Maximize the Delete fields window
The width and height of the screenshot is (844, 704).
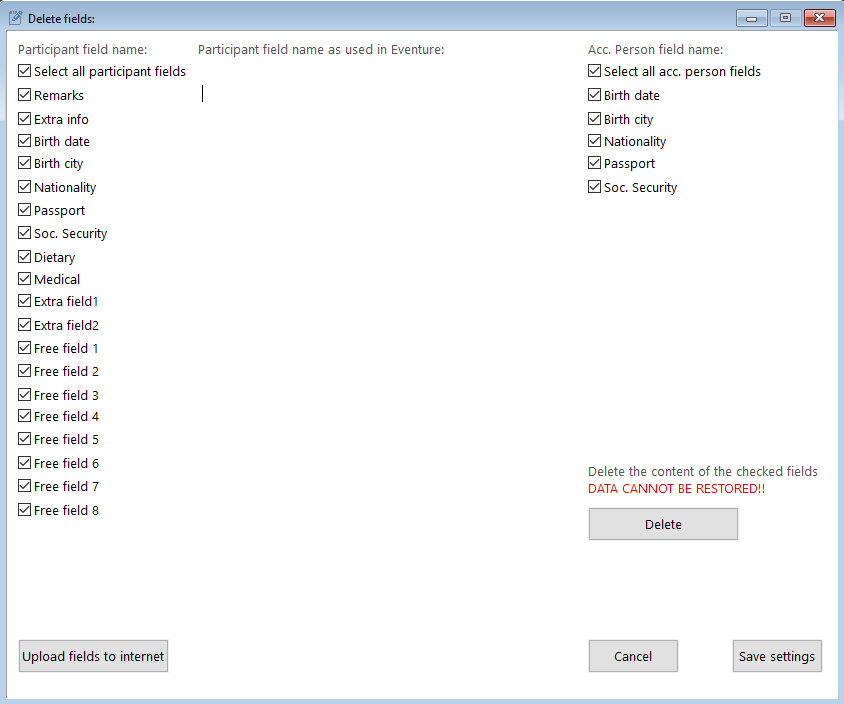tap(786, 17)
